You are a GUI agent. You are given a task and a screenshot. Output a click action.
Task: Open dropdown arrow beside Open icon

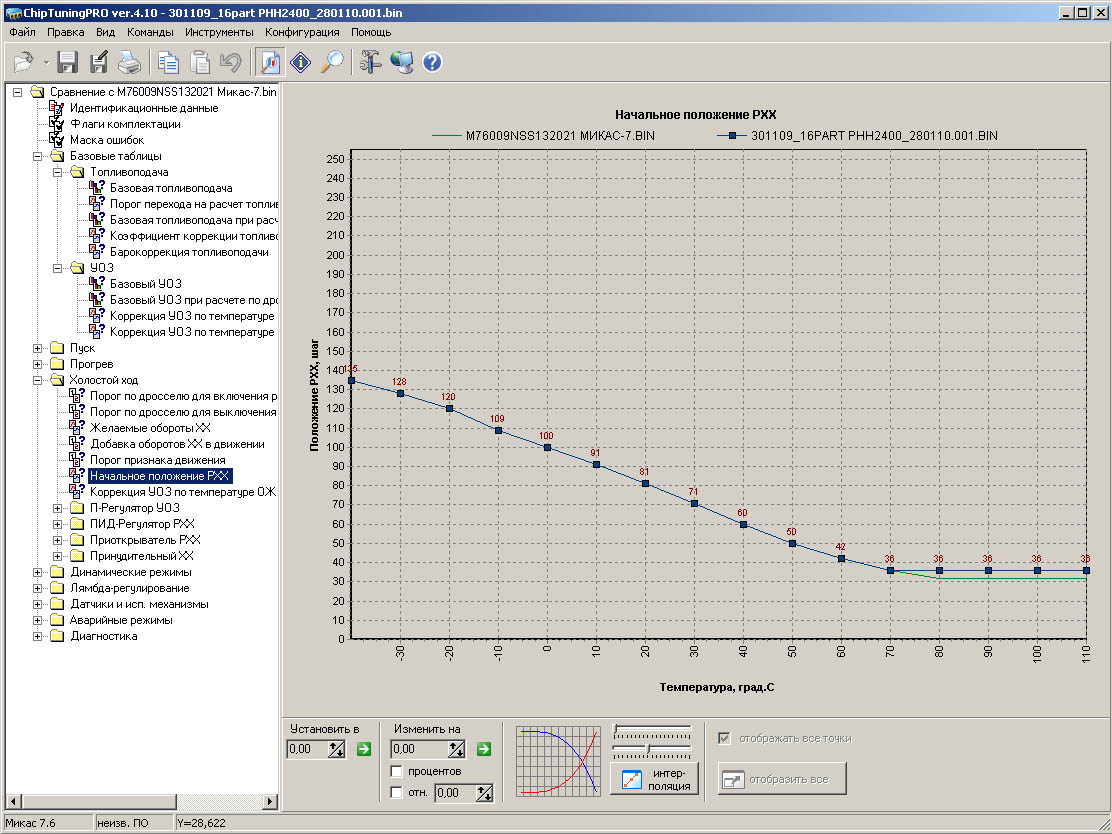coord(46,63)
